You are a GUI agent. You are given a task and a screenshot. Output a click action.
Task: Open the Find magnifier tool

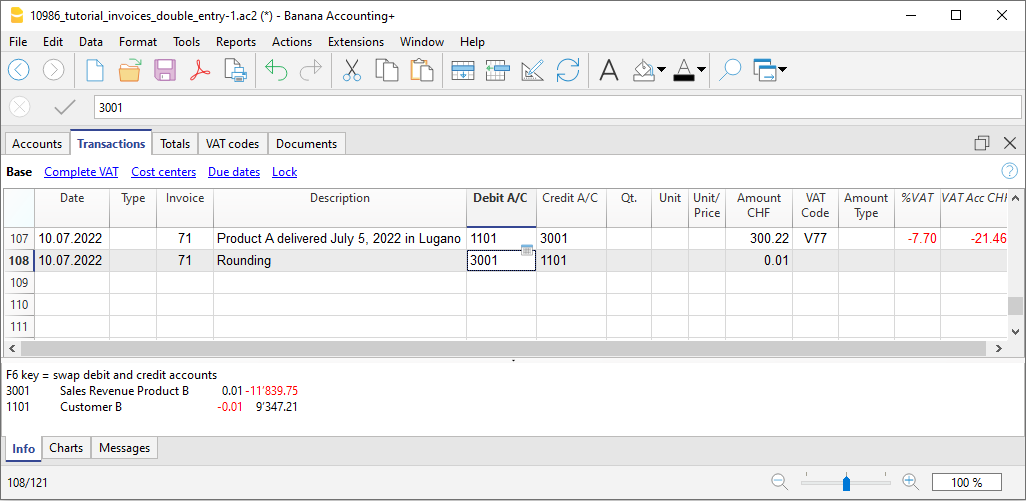[730, 70]
